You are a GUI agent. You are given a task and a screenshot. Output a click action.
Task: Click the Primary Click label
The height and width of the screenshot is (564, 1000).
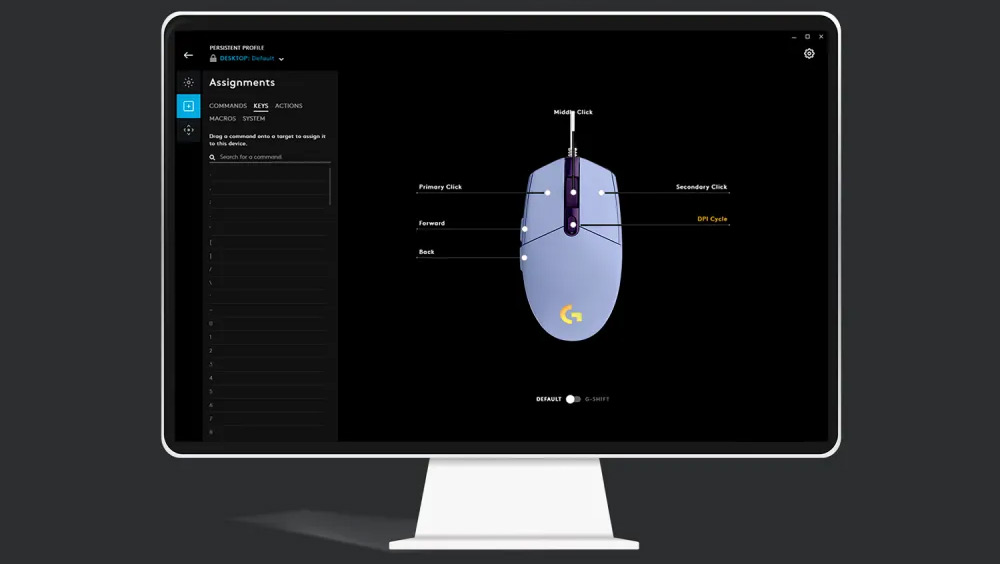pos(440,187)
